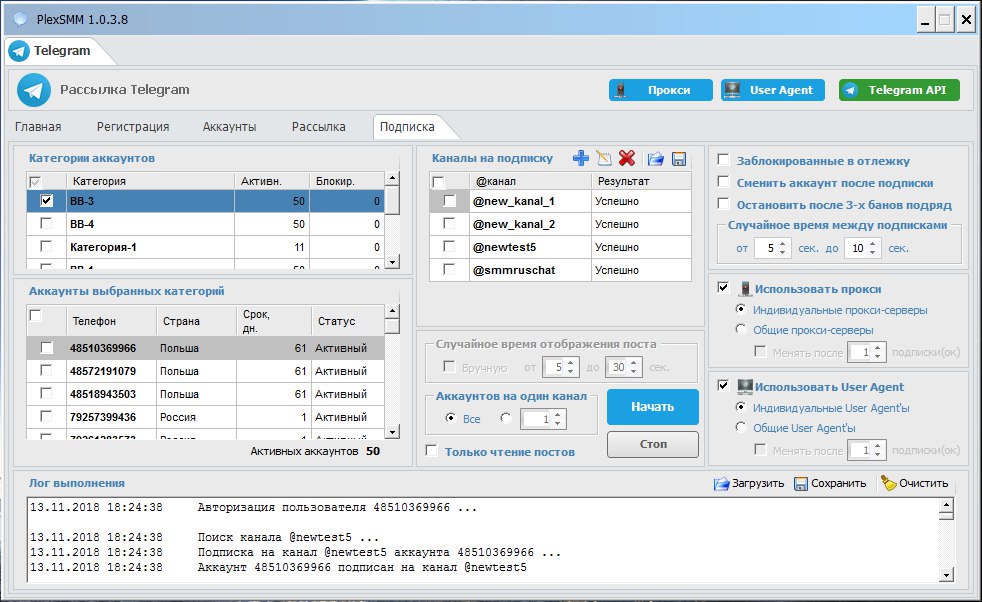Open channels file via folder icon
Screen dimensions: 982x602
click(655, 158)
